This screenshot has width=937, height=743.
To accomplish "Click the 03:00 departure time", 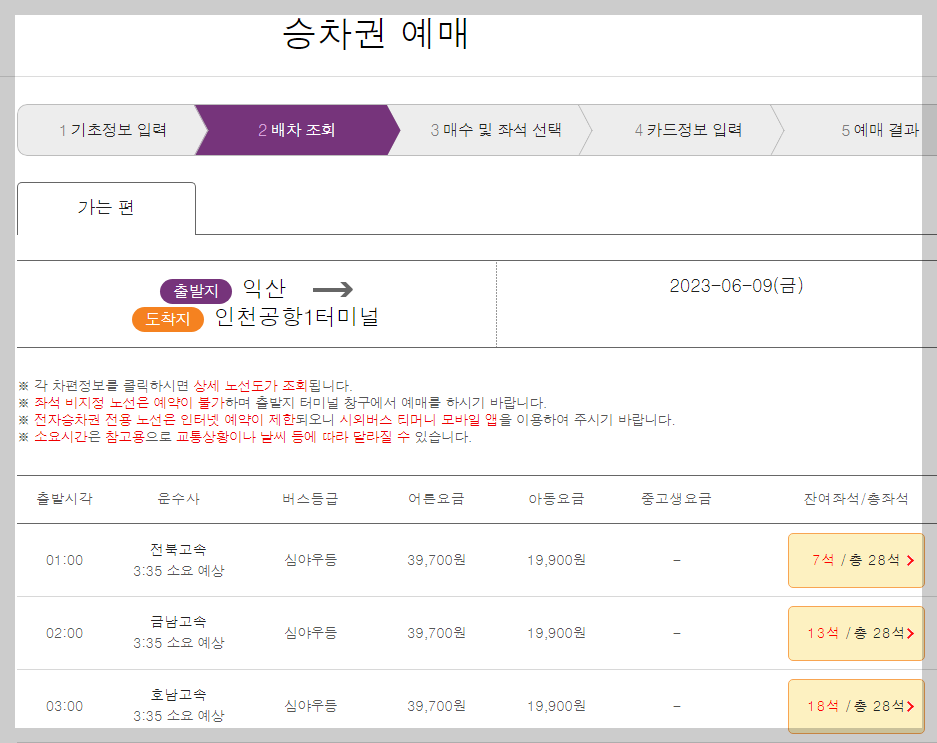I will (x=65, y=706).
